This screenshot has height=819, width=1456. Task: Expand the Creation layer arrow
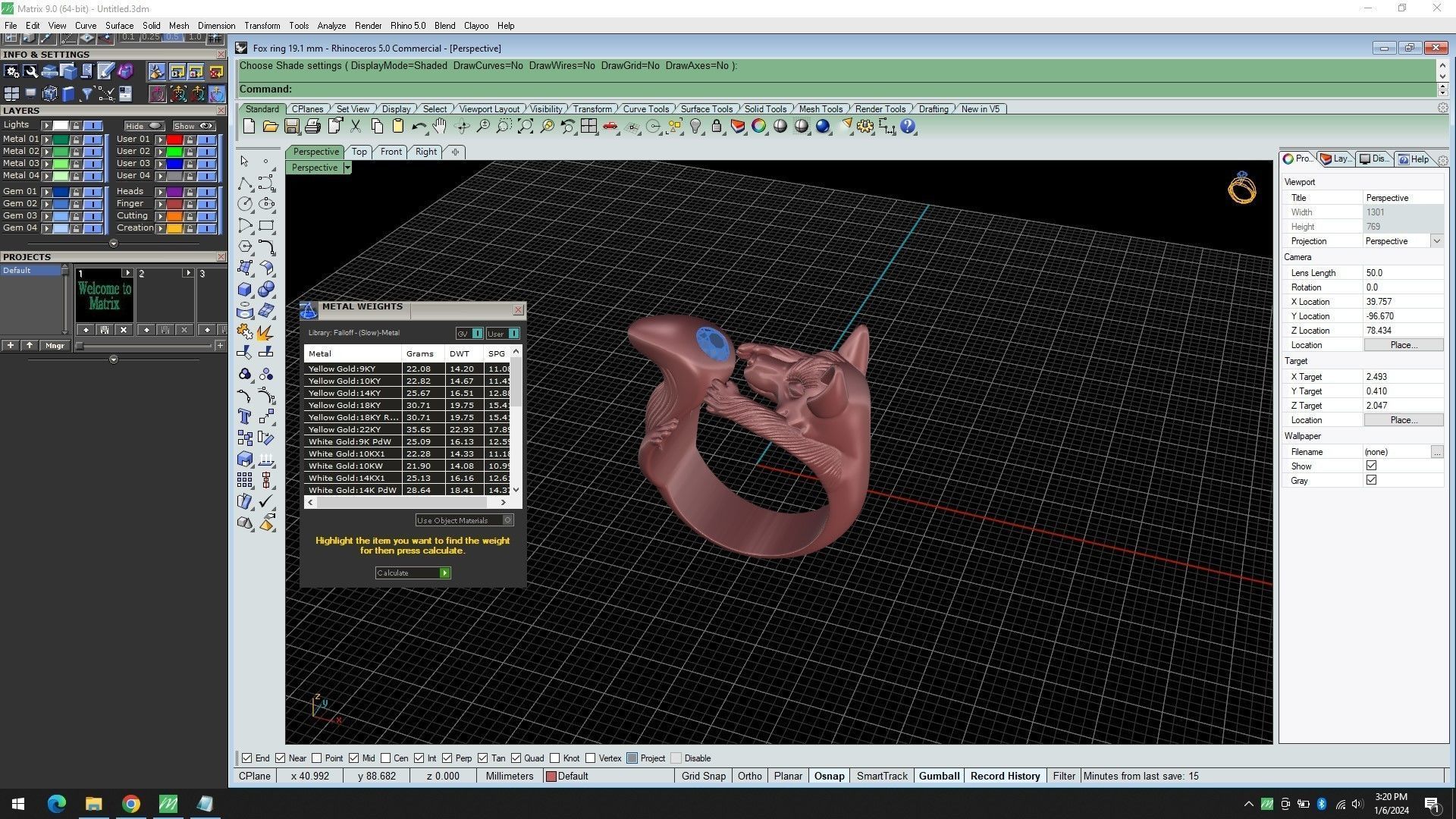coord(160,228)
